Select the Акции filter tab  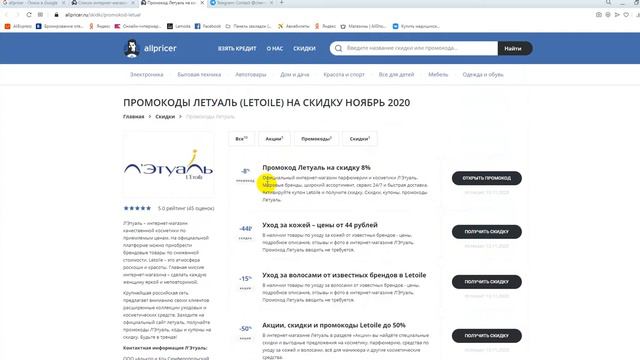pyautogui.click(x=274, y=139)
